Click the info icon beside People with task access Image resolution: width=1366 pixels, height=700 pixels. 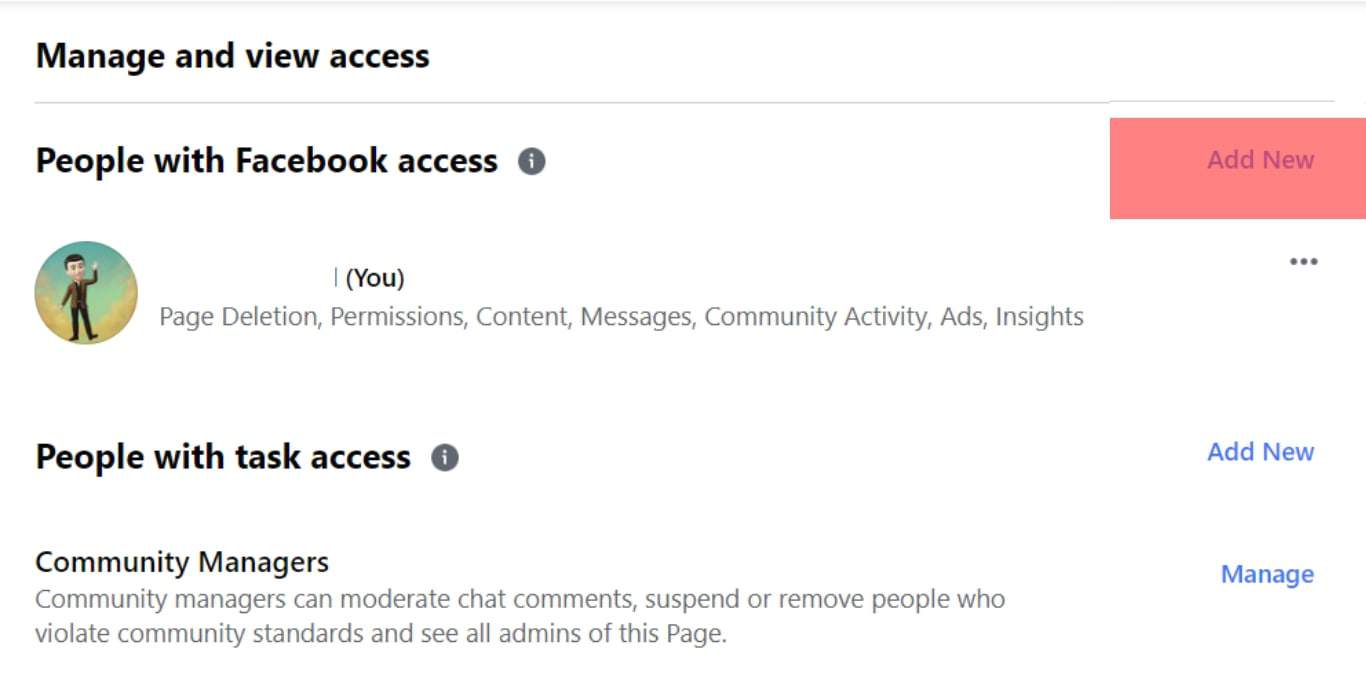point(445,458)
